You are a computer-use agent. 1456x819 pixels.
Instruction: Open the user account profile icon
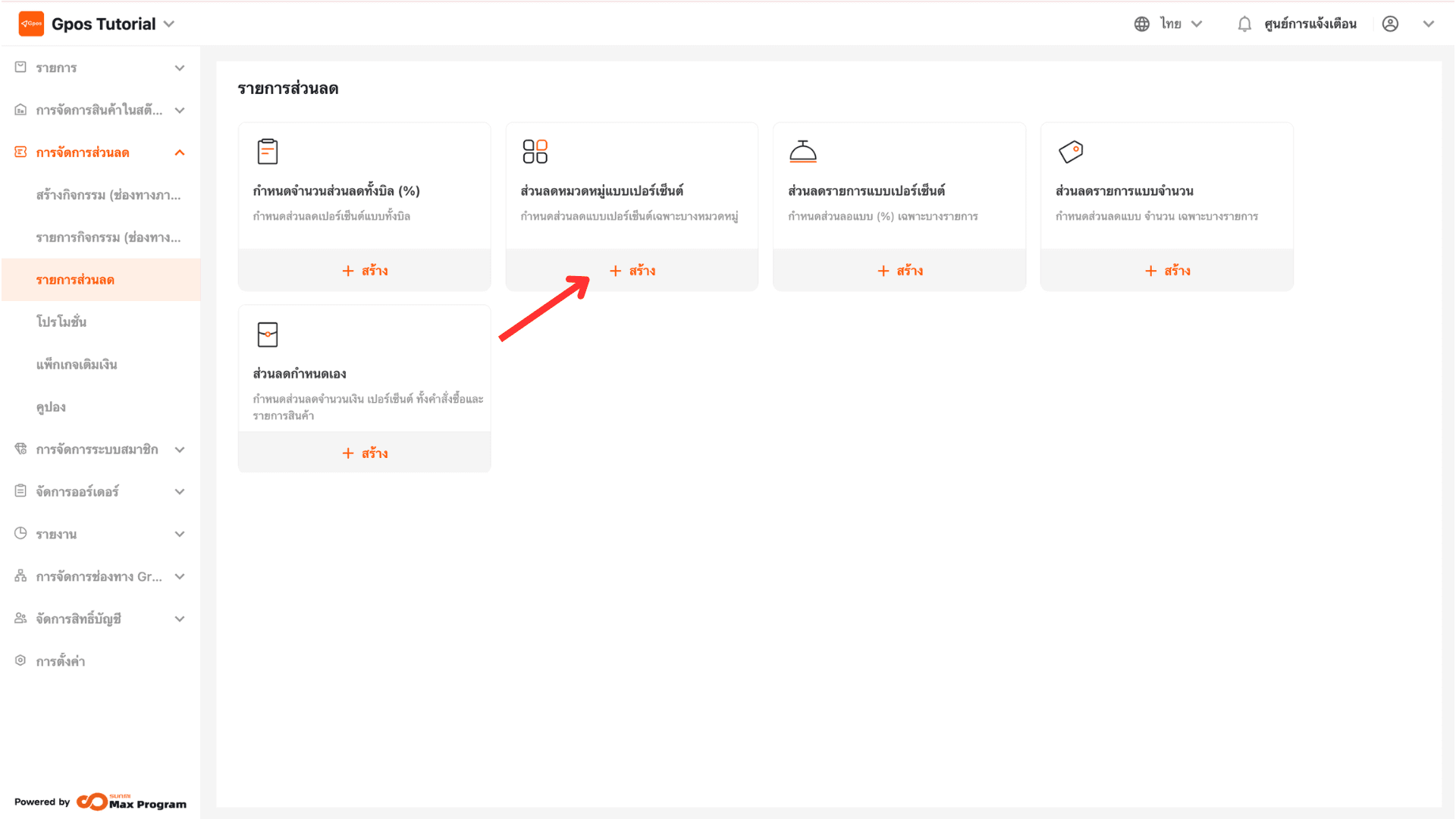1390,24
